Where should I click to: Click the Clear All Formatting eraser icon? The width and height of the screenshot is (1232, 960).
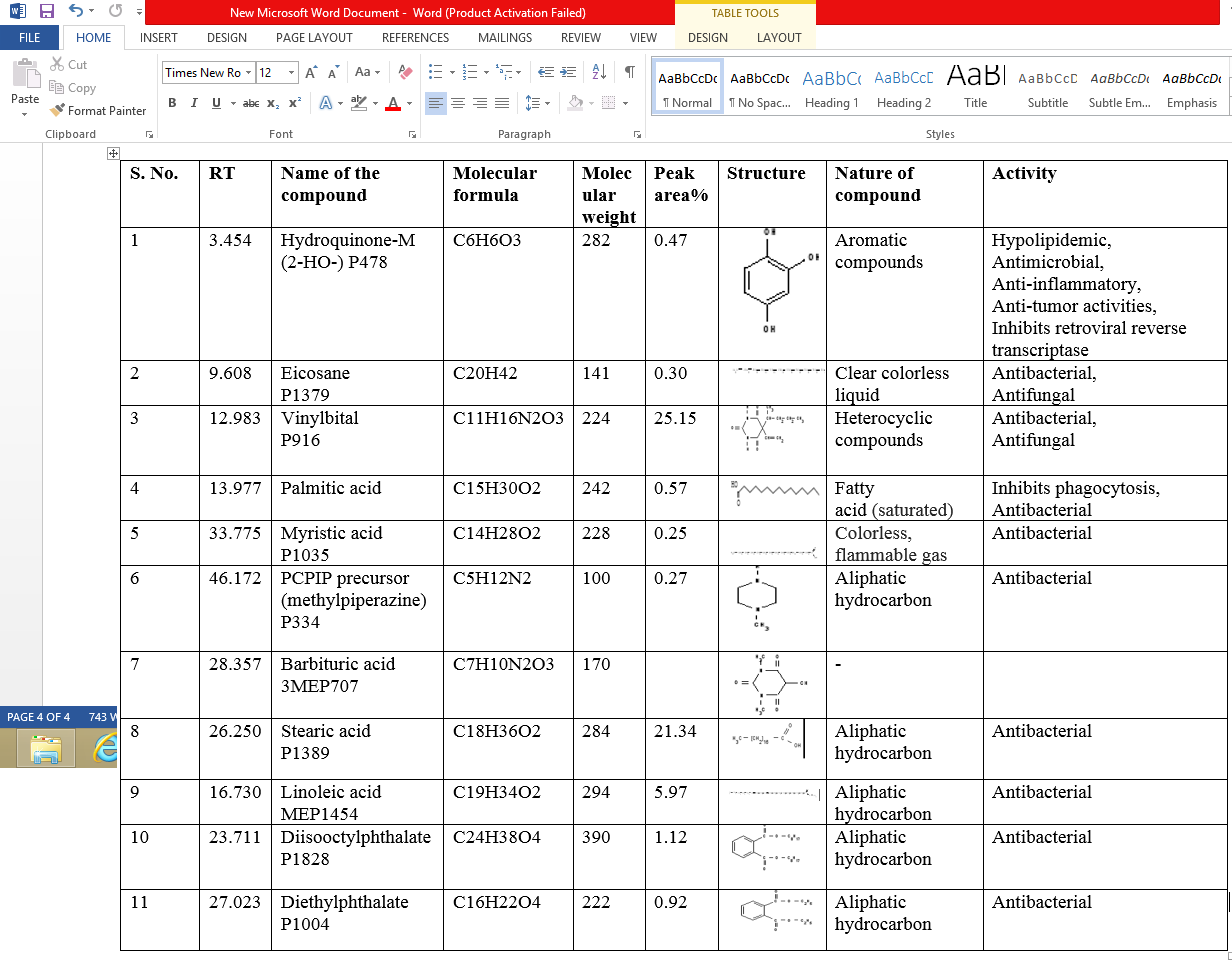405,72
